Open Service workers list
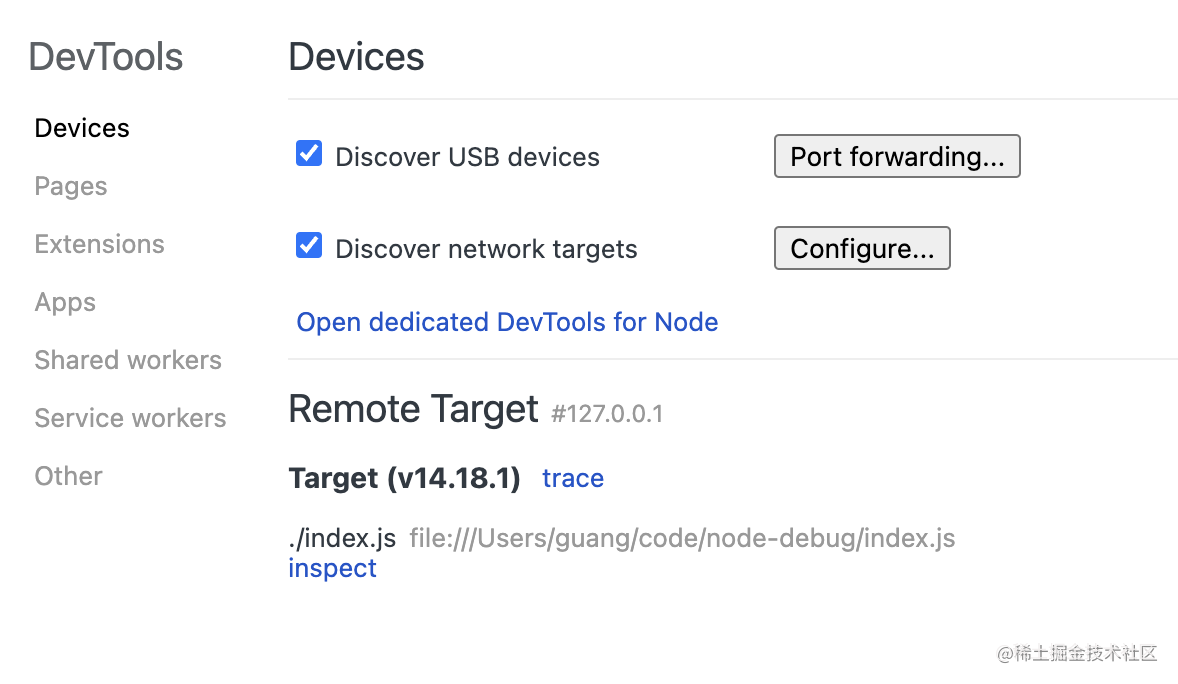1178x684 pixels. click(x=130, y=418)
